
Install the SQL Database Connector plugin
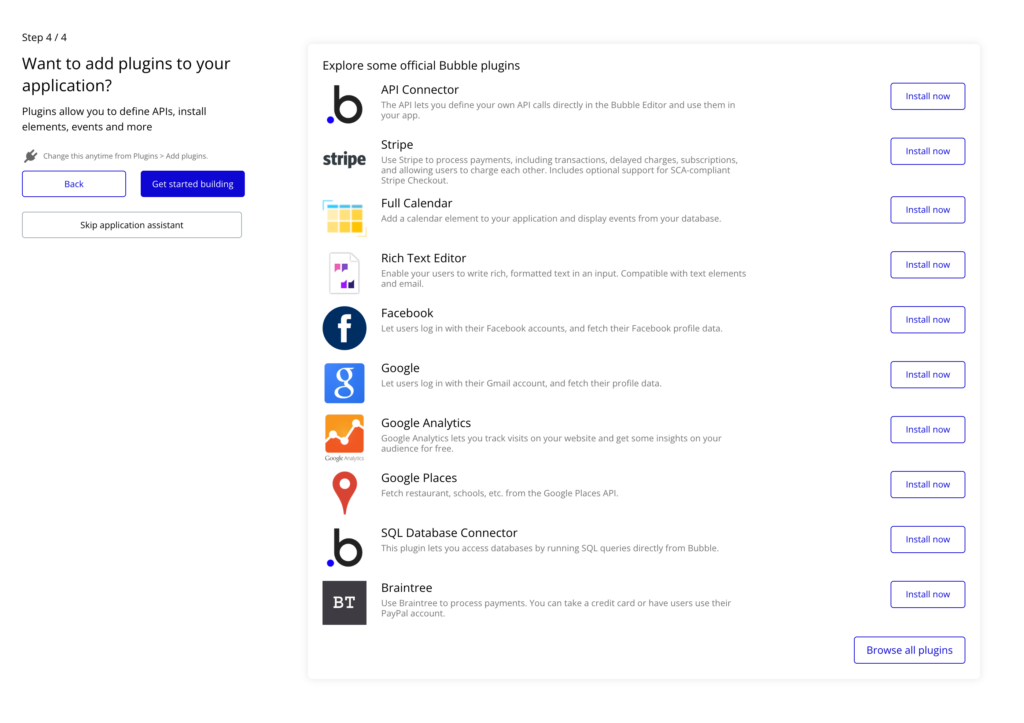(927, 539)
